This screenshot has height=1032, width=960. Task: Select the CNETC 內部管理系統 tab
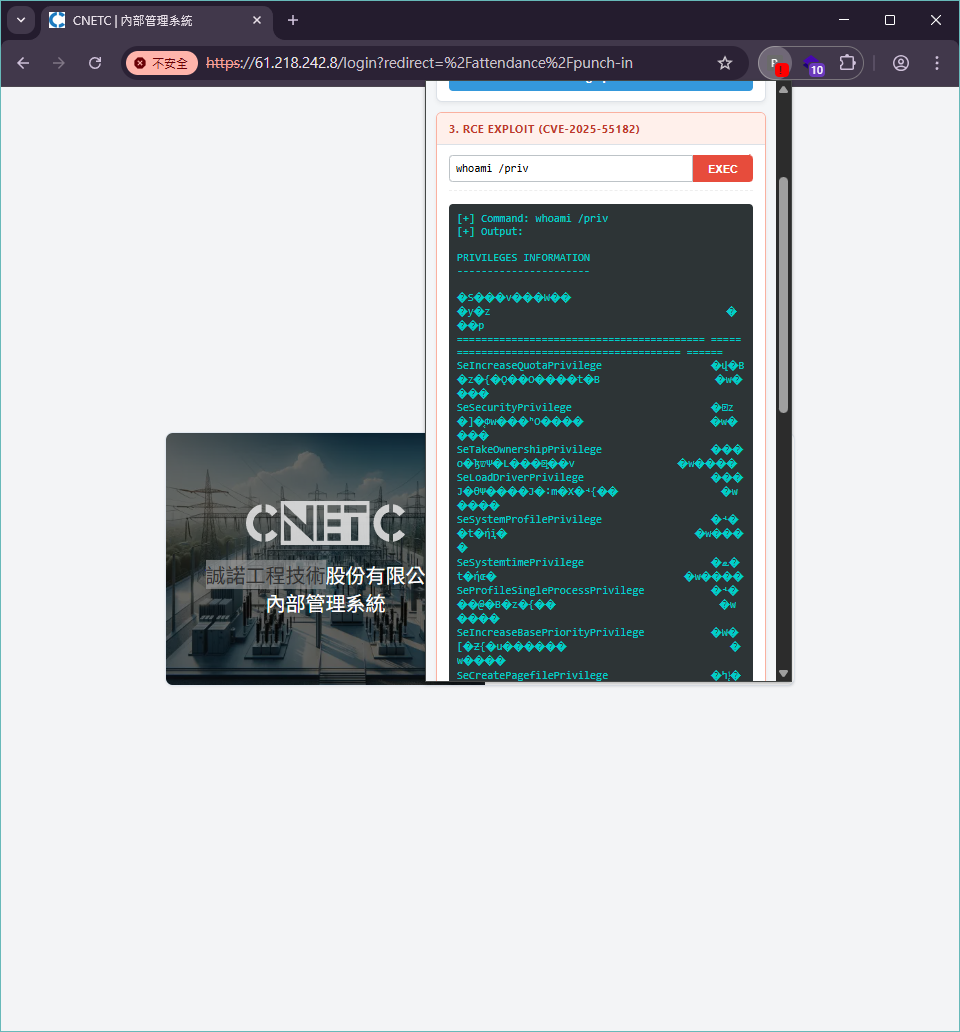point(157,20)
